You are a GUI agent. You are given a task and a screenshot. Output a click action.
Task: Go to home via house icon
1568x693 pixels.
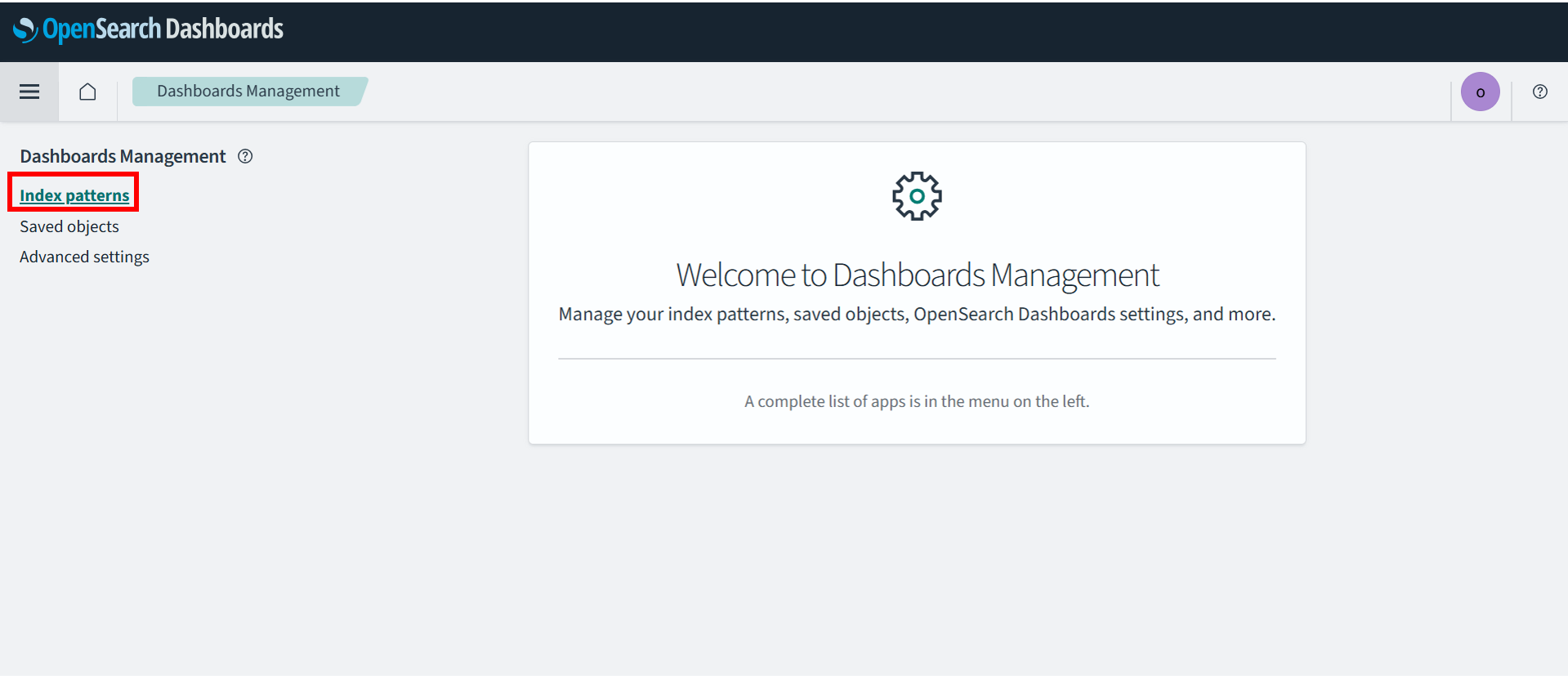pyautogui.click(x=87, y=92)
